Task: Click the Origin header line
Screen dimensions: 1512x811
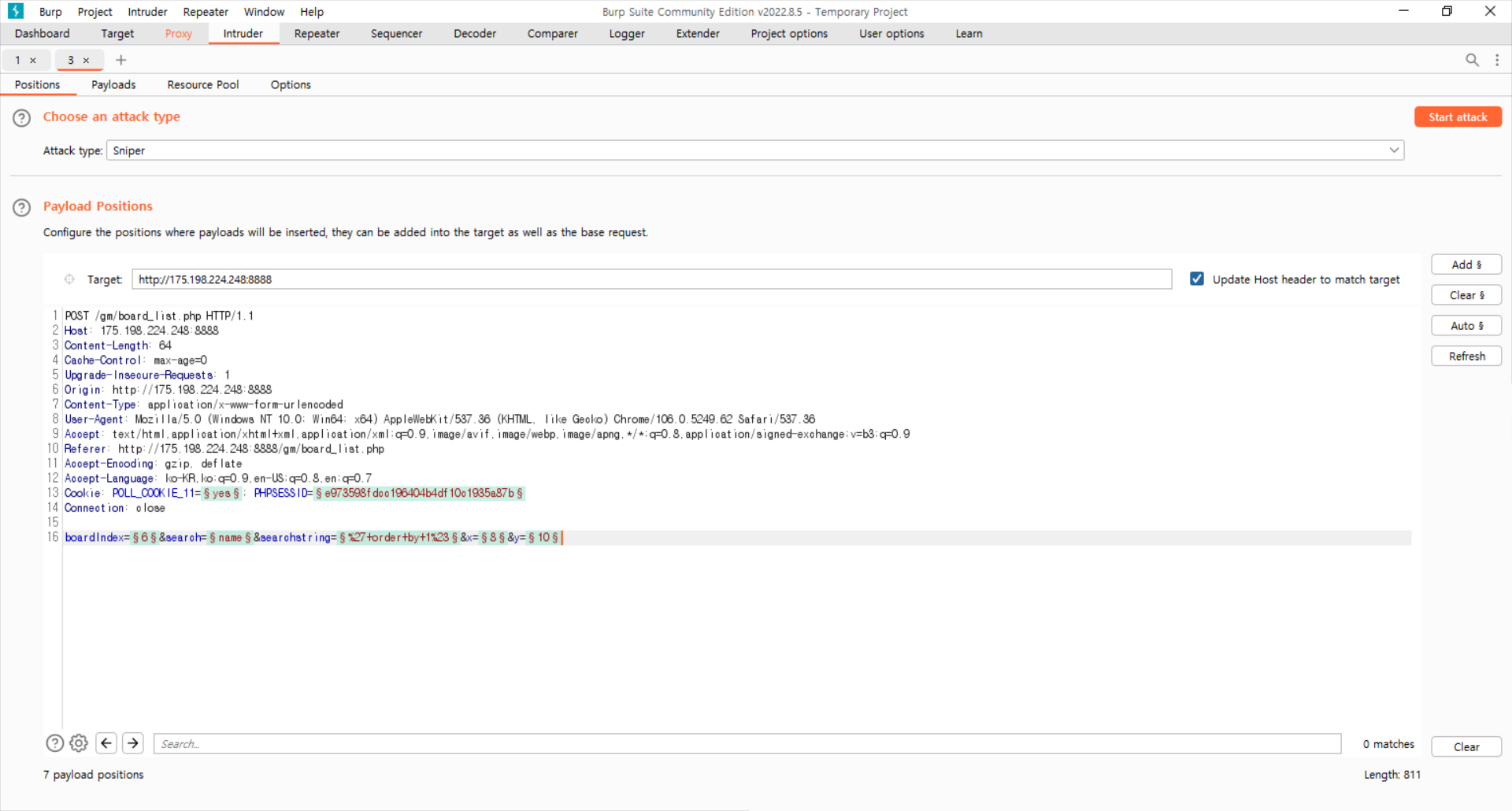Action: tap(168, 390)
